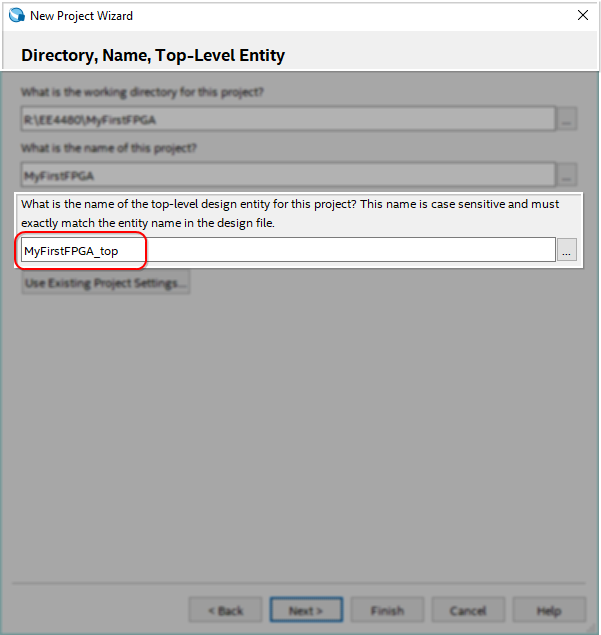Screen dimensions: 601x635
Task: Click the Quartus icon in the title bar
Action: pyautogui.click(x=15, y=16)
